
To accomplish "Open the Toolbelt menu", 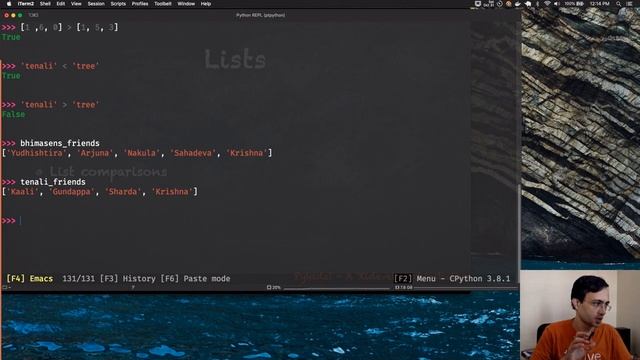I will [162, 4].
